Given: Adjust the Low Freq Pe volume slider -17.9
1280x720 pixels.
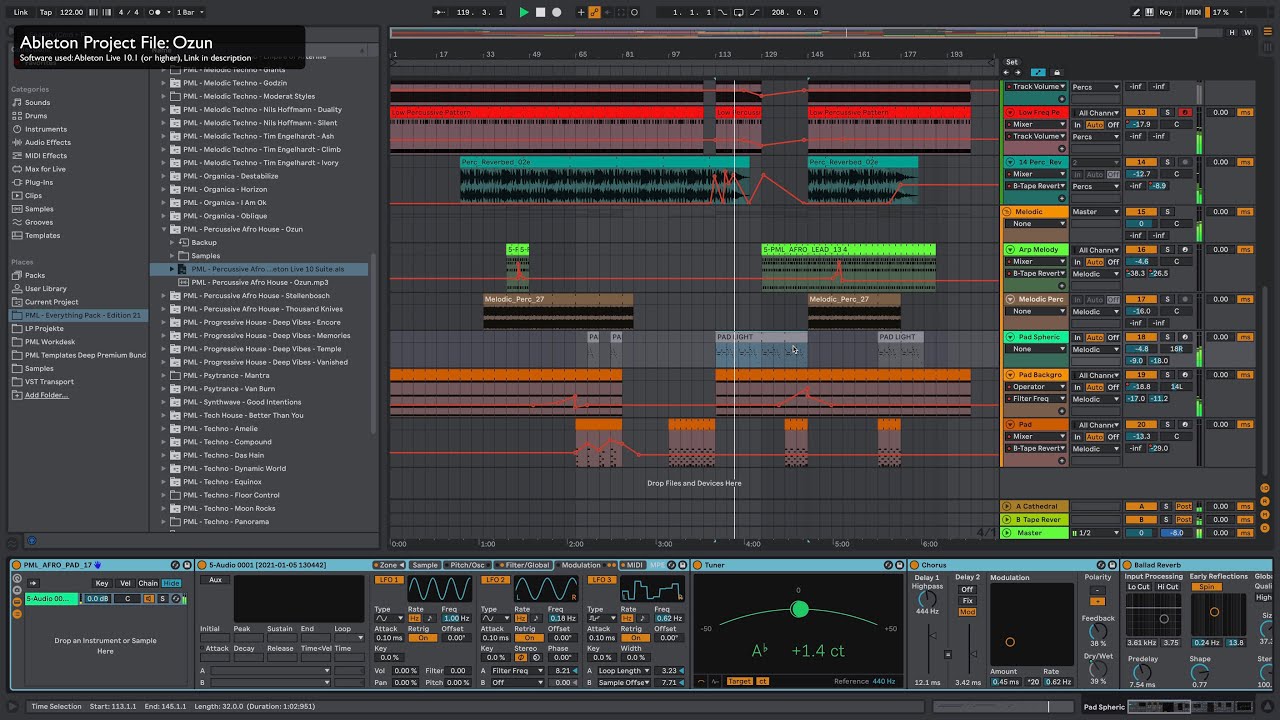Looking at the screenshot, I should [1141, 125].
